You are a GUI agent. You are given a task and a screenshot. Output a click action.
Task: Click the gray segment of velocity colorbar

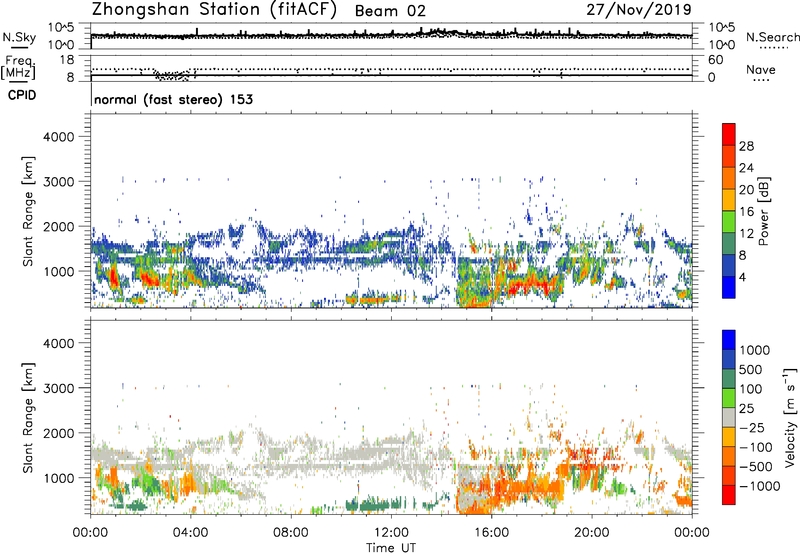[729, 418]
